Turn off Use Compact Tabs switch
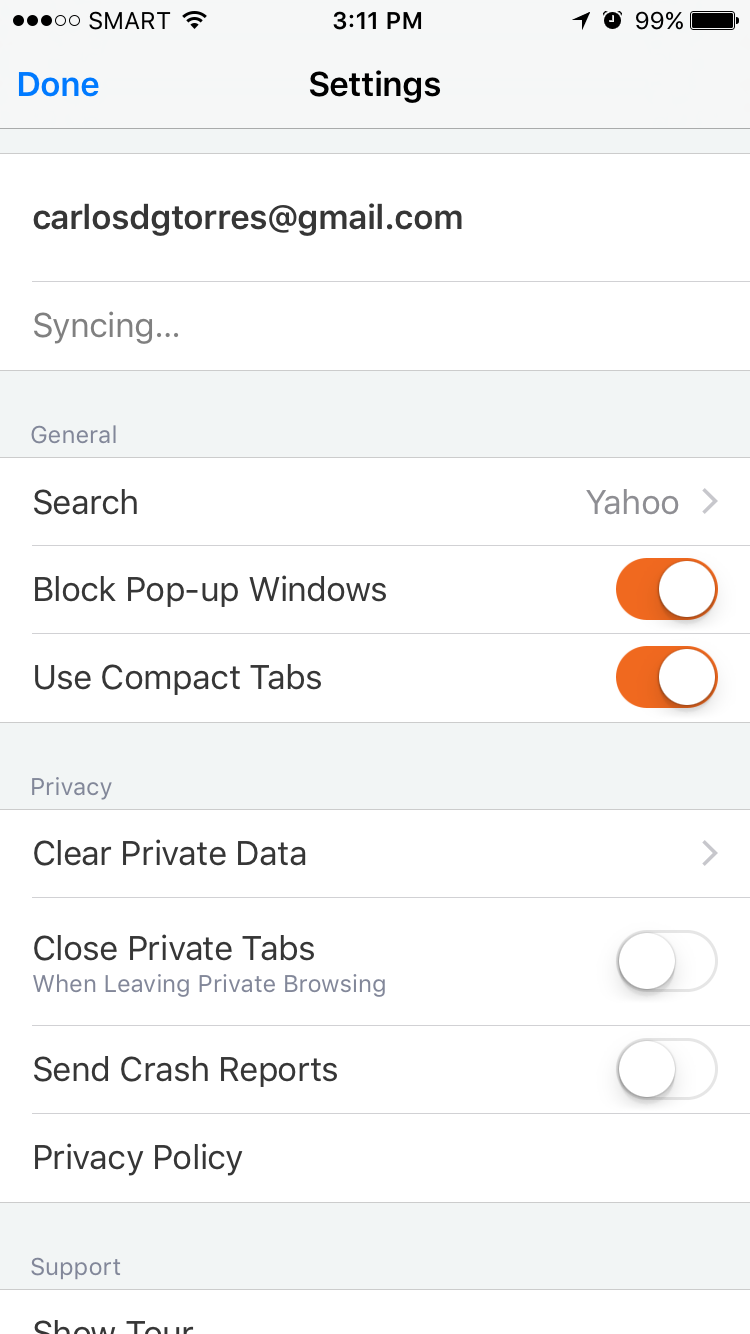The image size is (750, 1334). (x=667, y=678)
